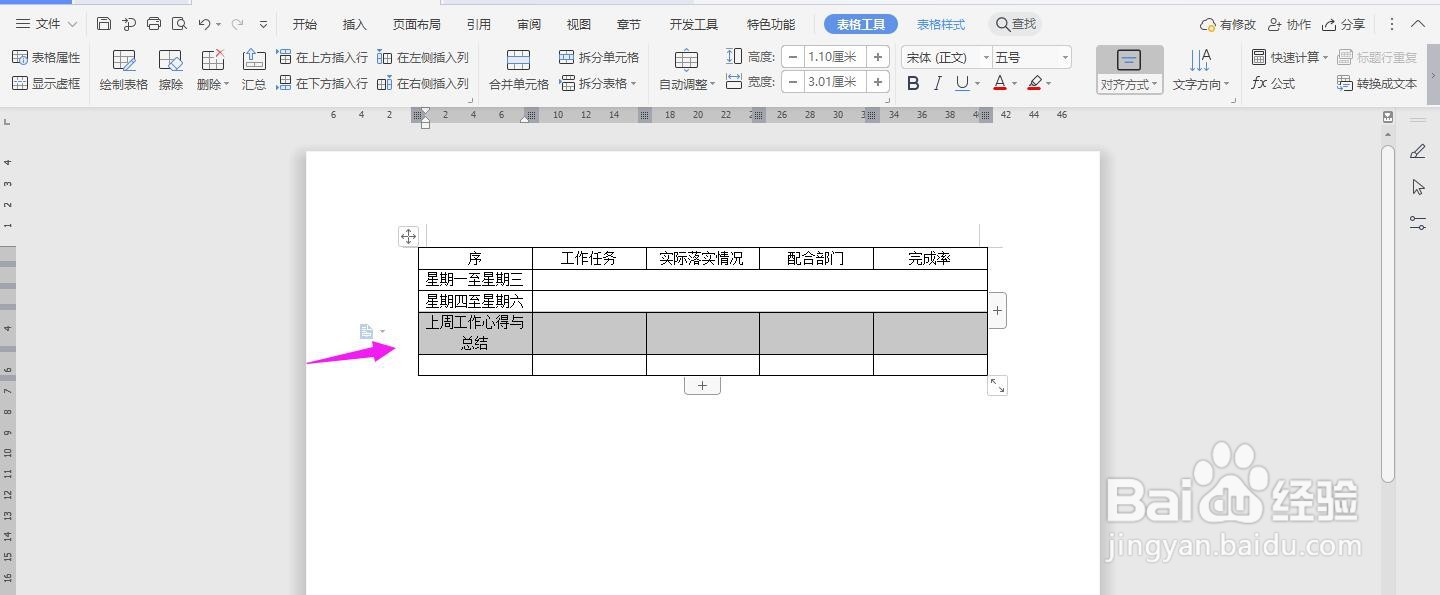Switch to the 插入 tab
The image size is (1440, 595).
click(354, 24)
